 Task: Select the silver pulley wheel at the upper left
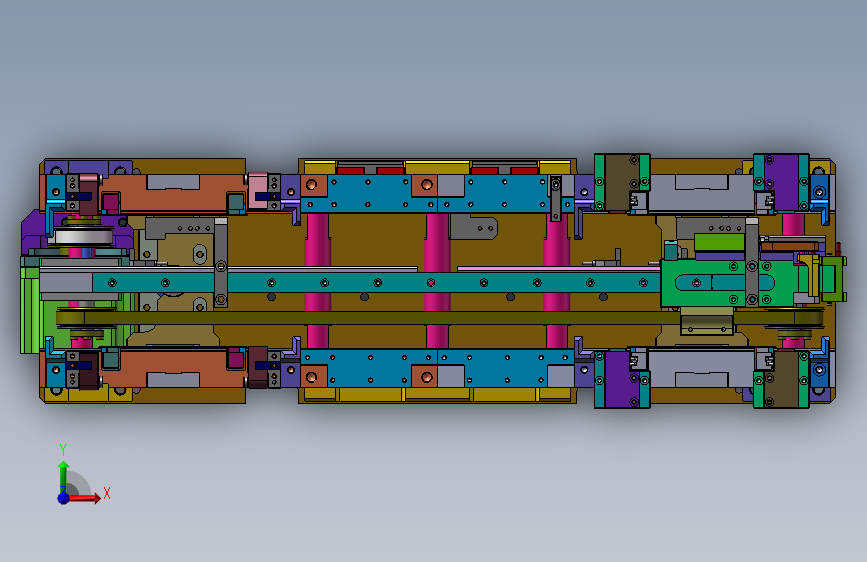[83, 237]
